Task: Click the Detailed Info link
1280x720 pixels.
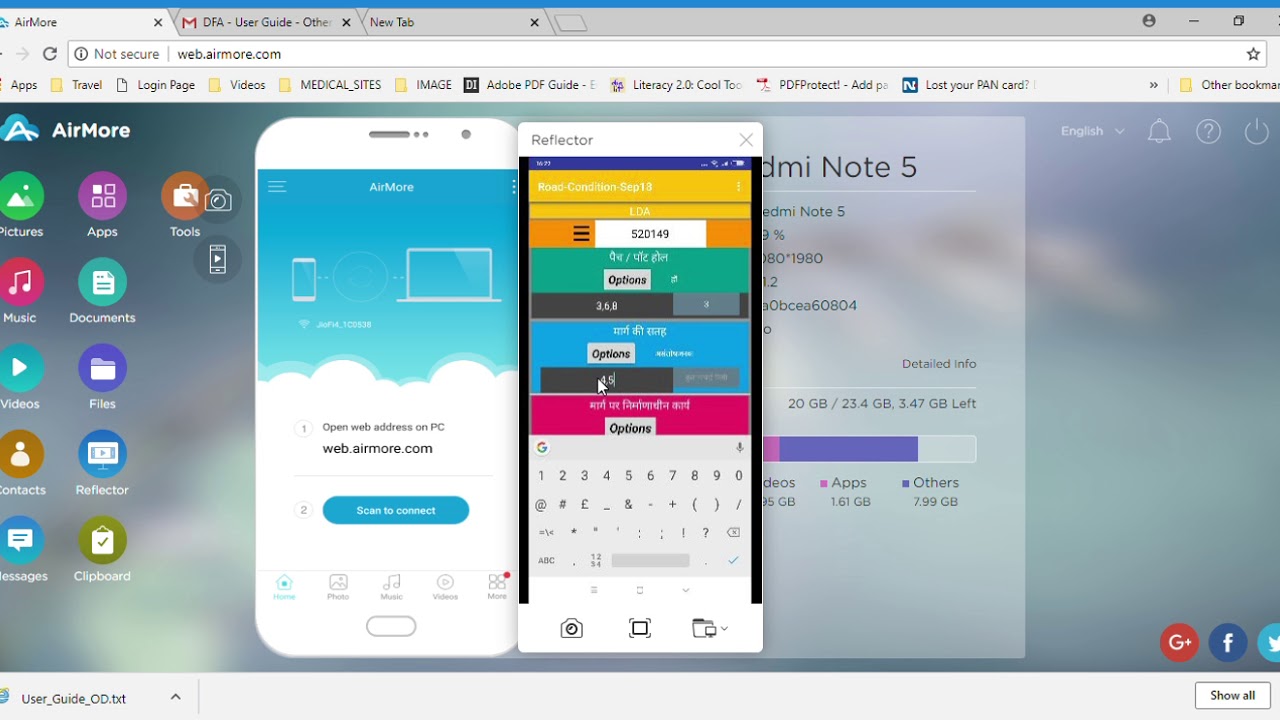Action: click(x=939, y=364)
